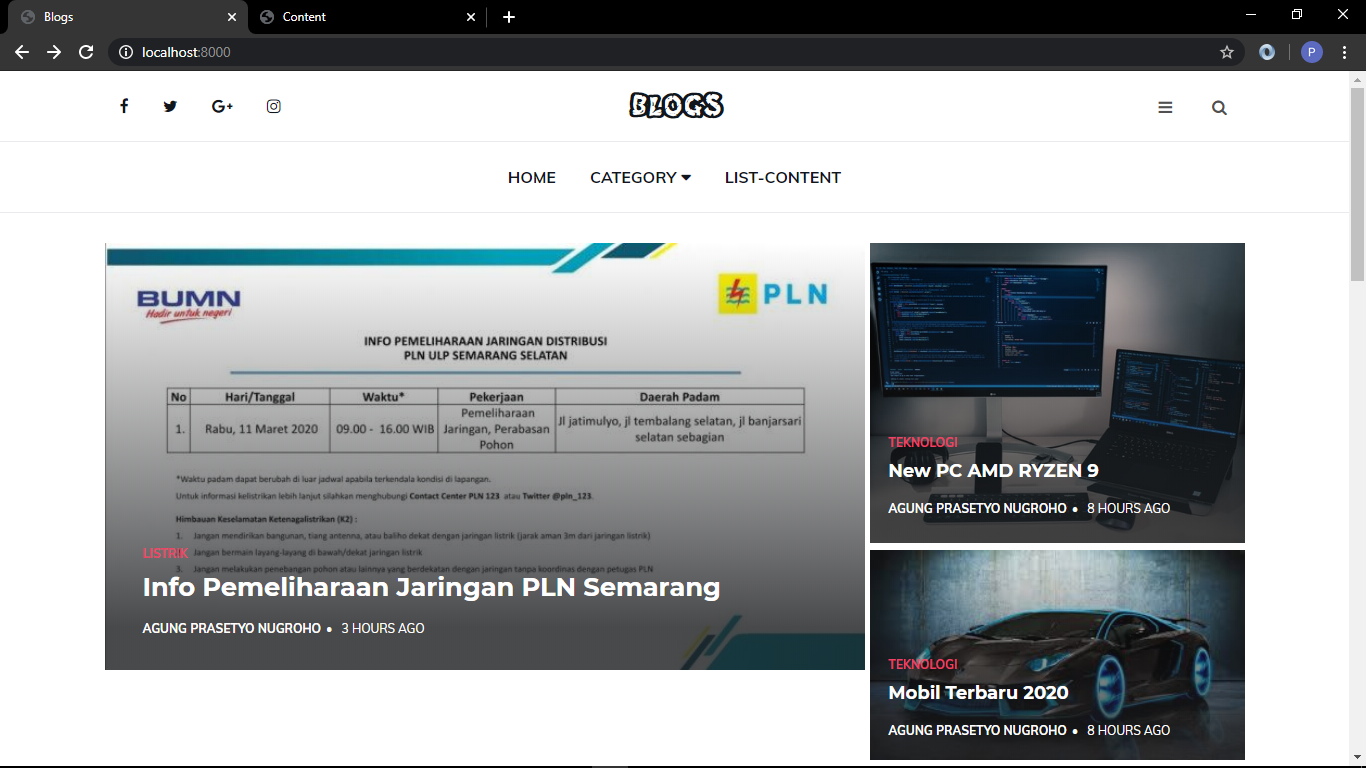Open a new browser tab
The image size is (1366, 768).
(509, 17)
